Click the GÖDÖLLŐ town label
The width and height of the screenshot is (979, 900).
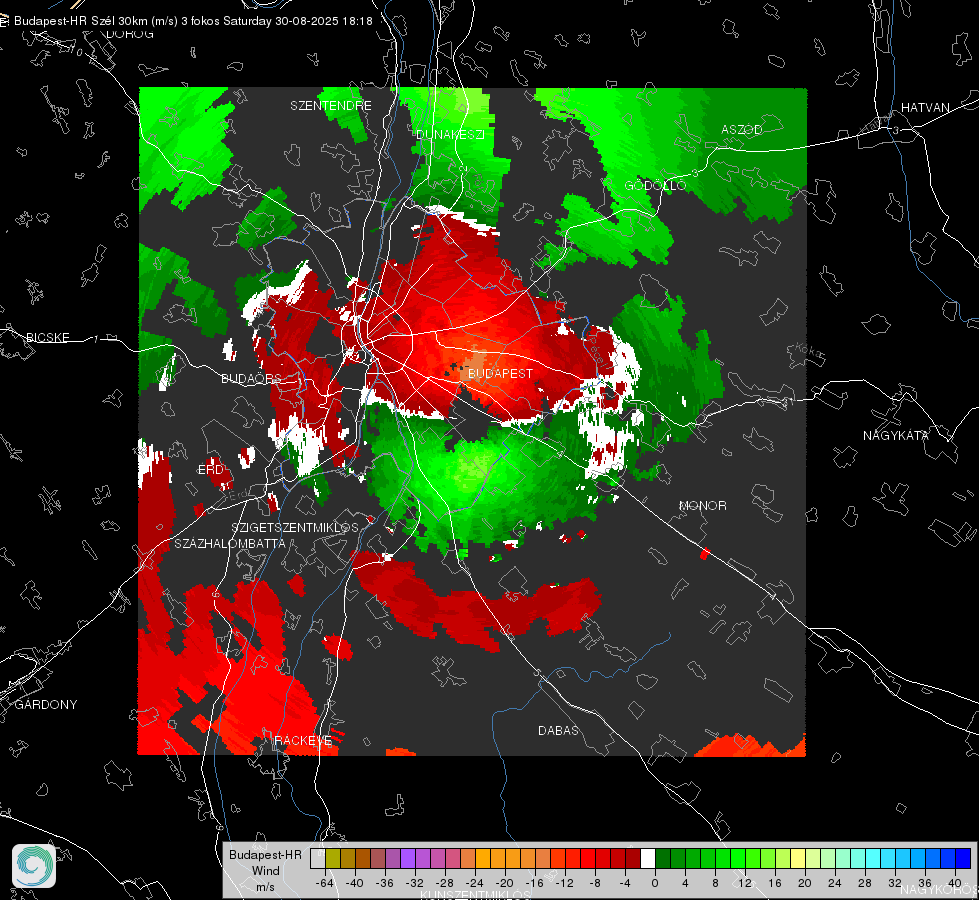coord(655,185)
